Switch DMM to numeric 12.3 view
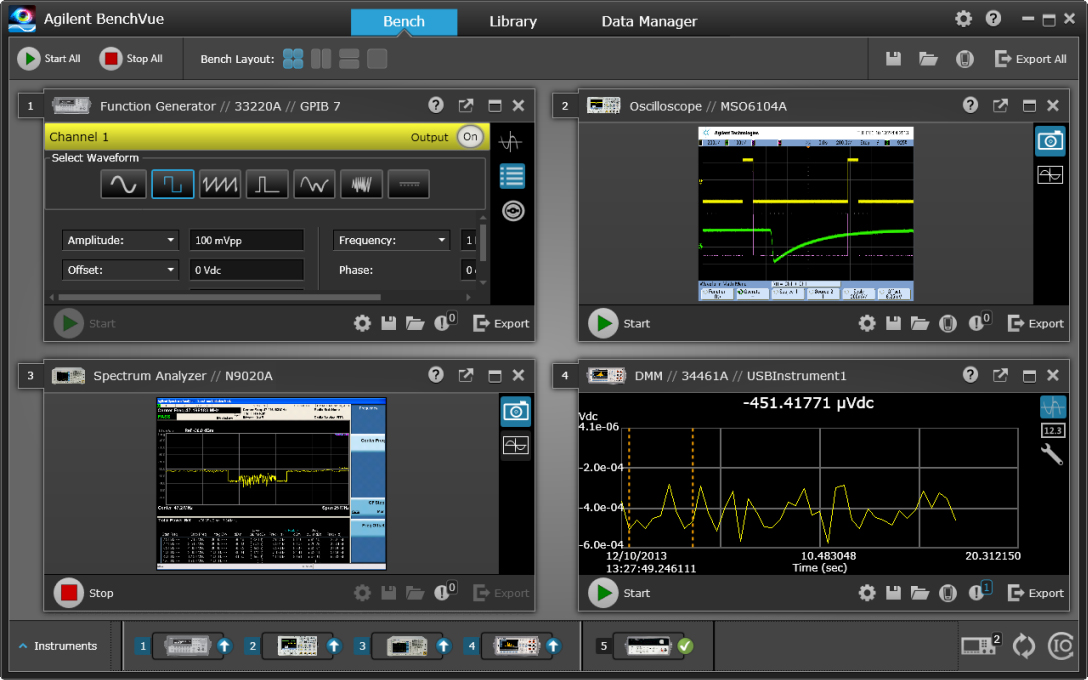 tap(1053, 431)
